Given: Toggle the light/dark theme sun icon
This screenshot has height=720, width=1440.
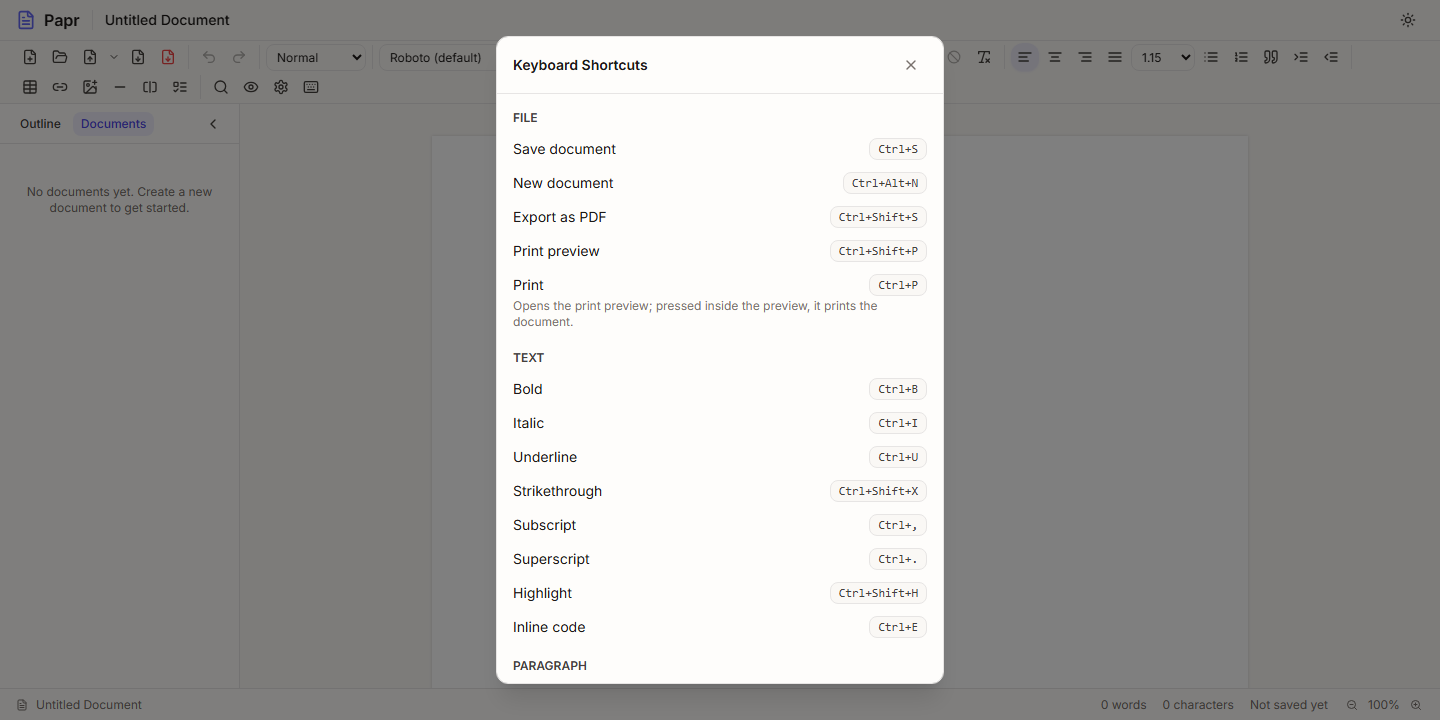Looking at the screenshot, I should [1408, 20].
